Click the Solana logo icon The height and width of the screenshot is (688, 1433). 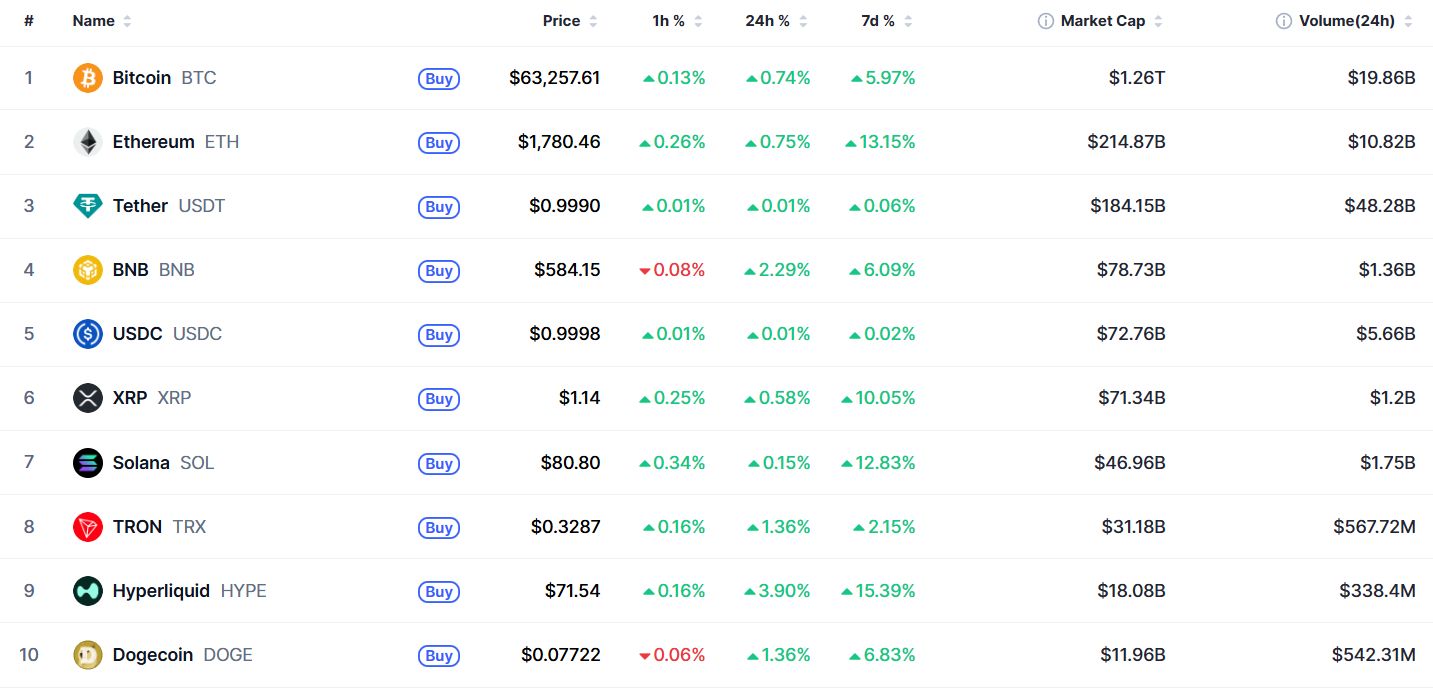88,462
